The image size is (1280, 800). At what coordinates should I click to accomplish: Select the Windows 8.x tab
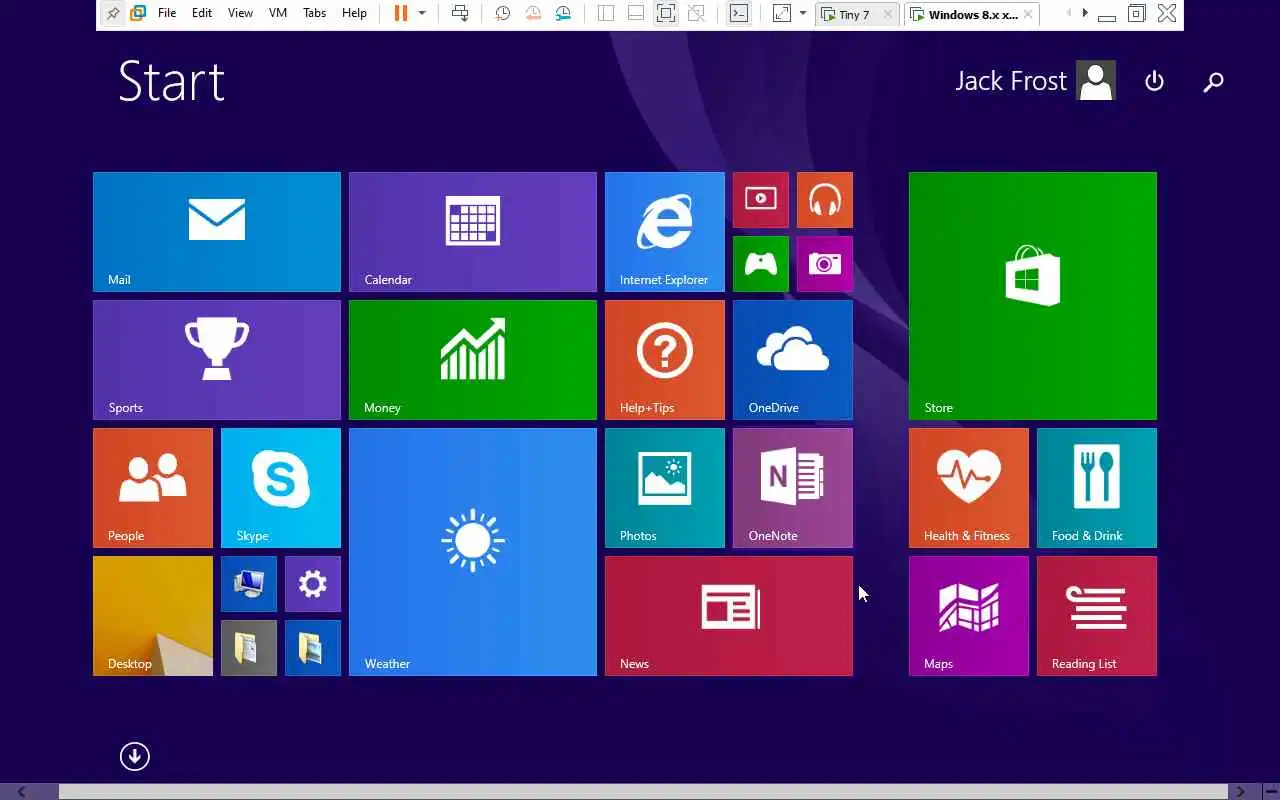tap(972, 14)
